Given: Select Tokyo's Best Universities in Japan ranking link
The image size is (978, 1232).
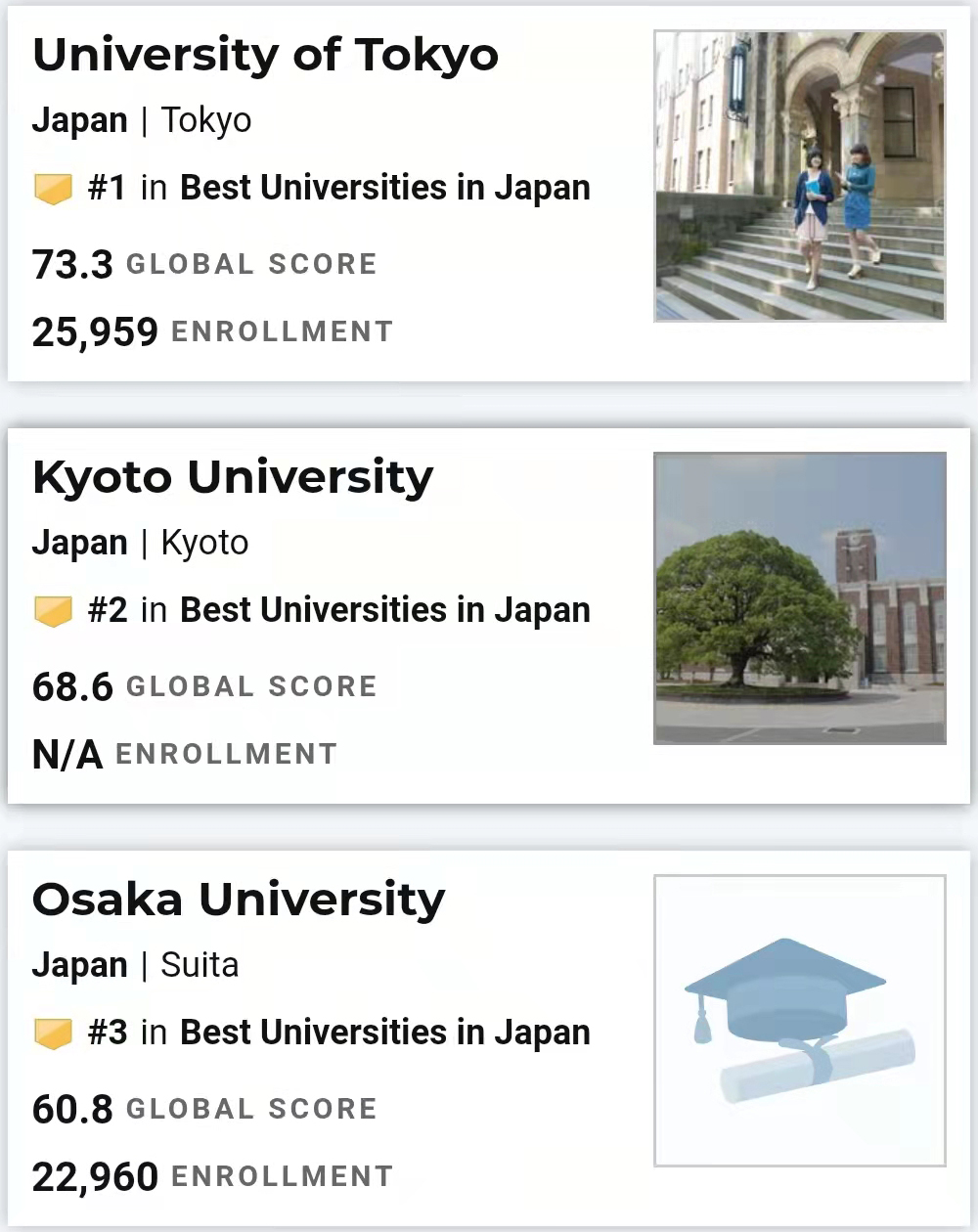Looking at the screenshot, I should (x=385, y=188).
